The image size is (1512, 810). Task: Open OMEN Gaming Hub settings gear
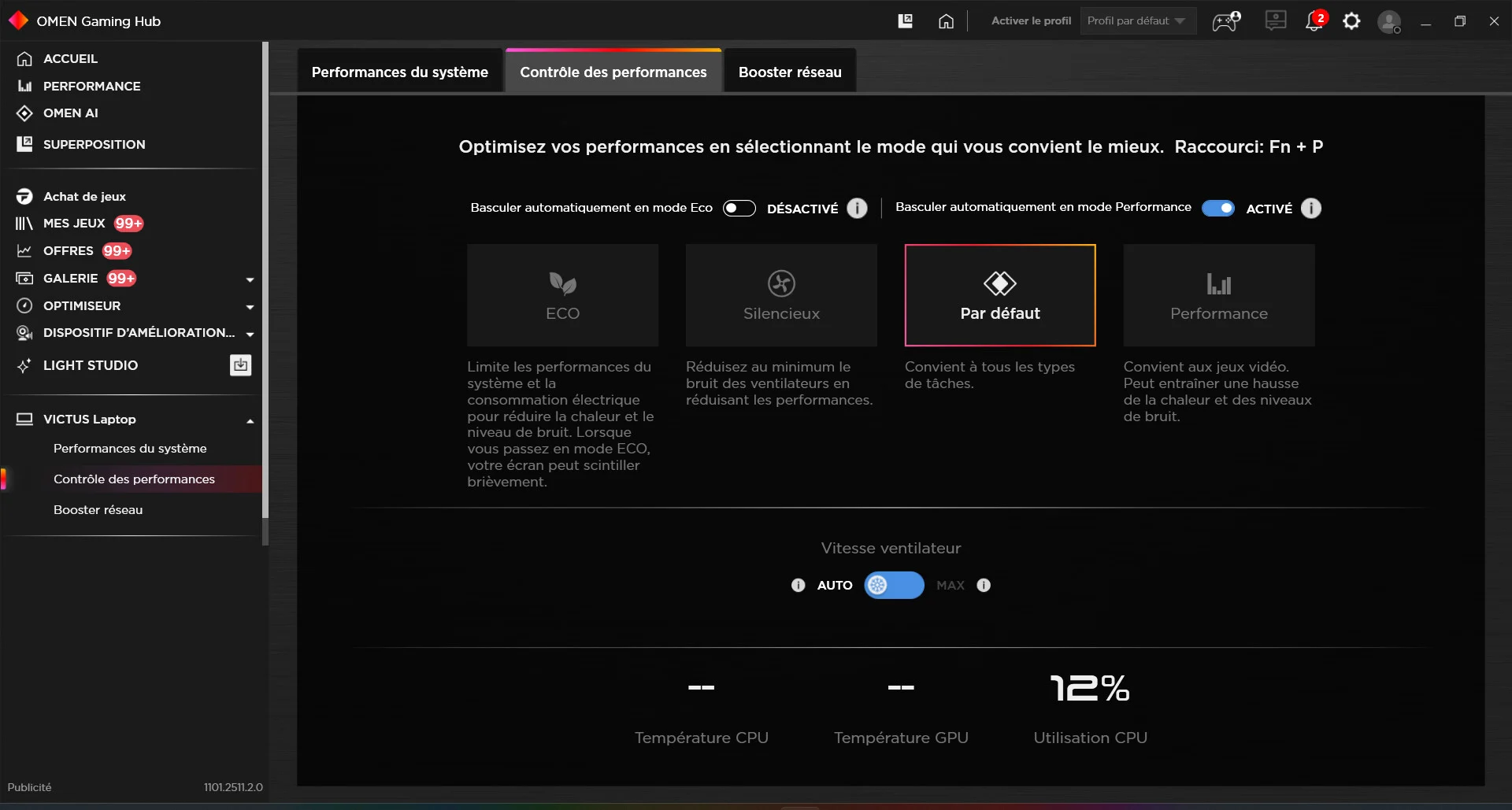click(1352, 21)
